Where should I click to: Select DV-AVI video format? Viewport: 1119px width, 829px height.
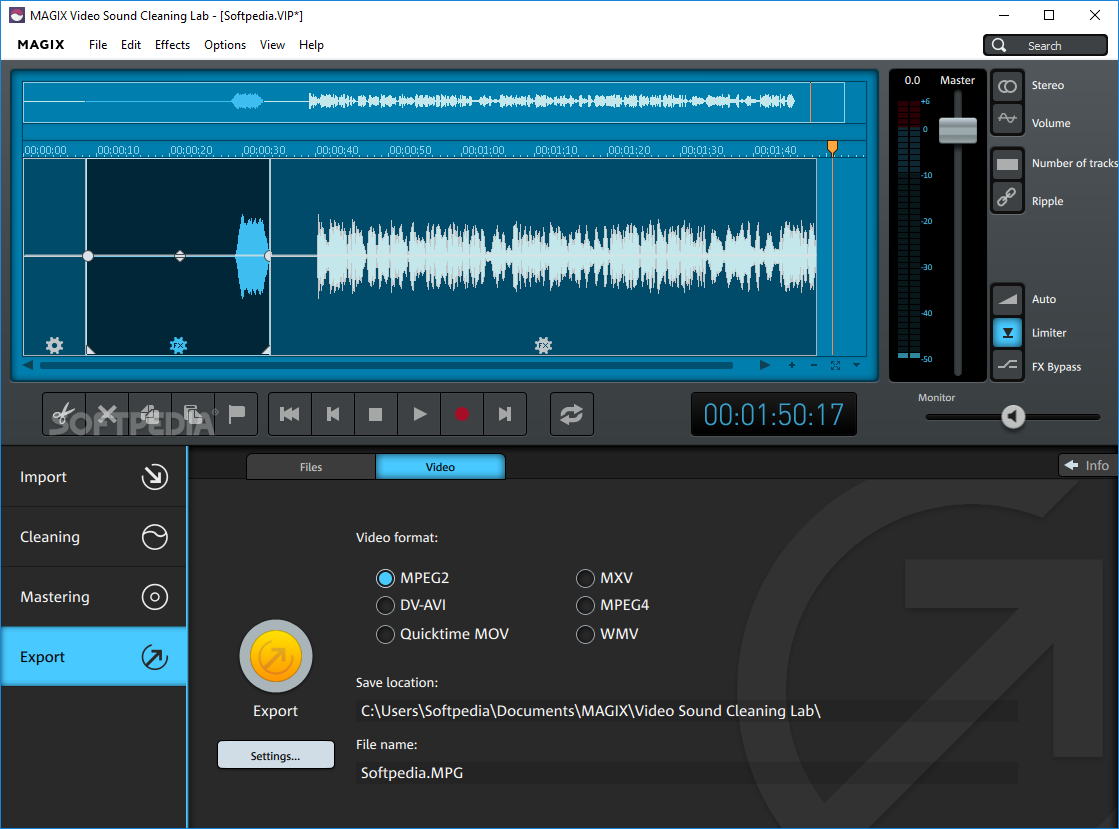pyautogui.click(x=385, y=605)
